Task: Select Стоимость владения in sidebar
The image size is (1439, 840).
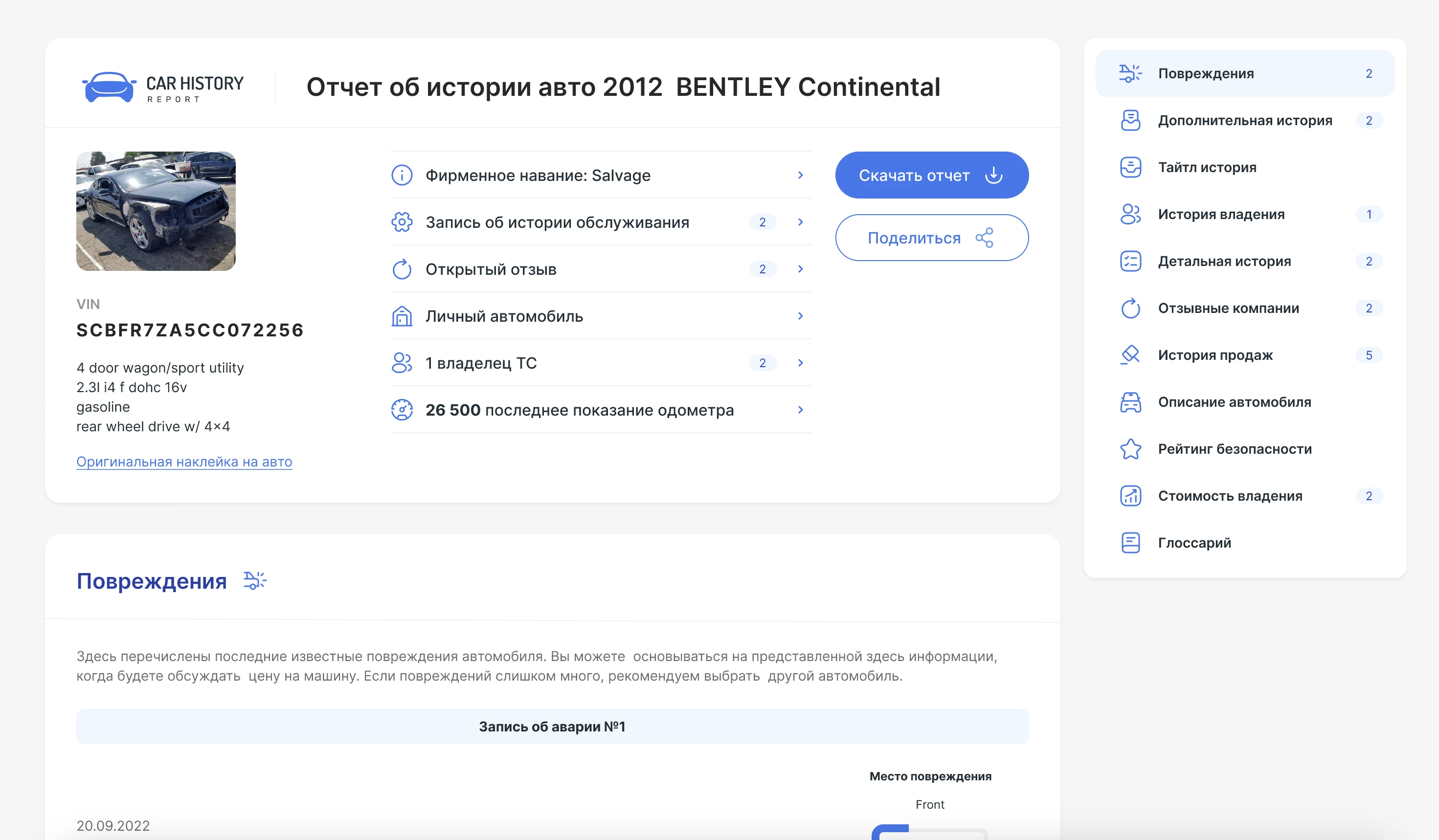Action: point(1245,495)
